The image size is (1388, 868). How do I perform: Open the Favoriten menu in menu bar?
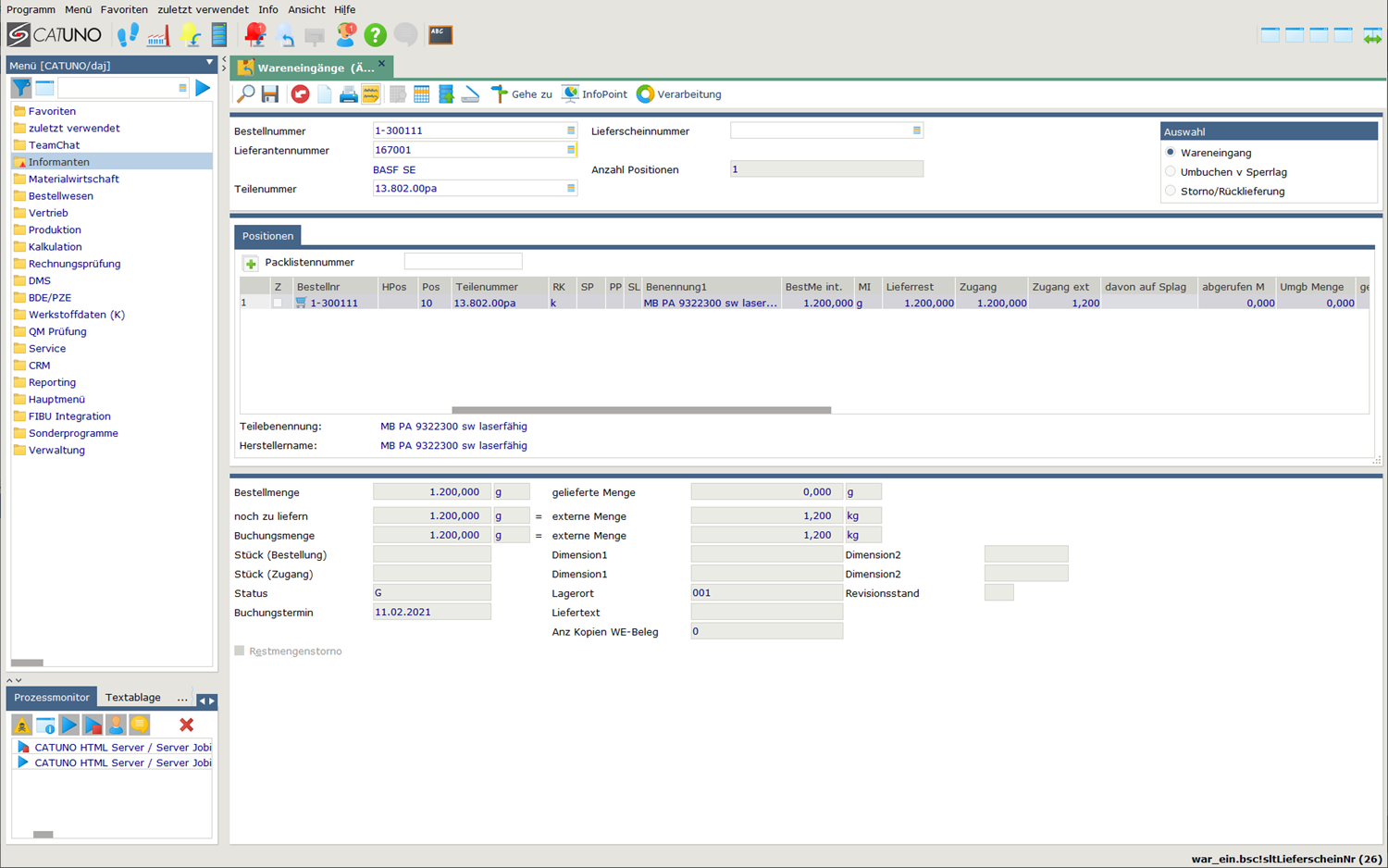coord(123,9)
